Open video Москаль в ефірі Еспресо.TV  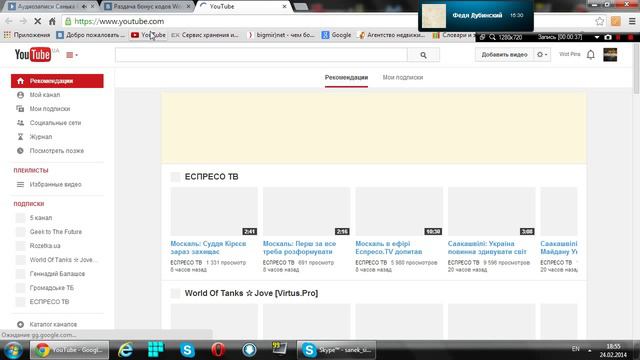[x=389, y=247]
